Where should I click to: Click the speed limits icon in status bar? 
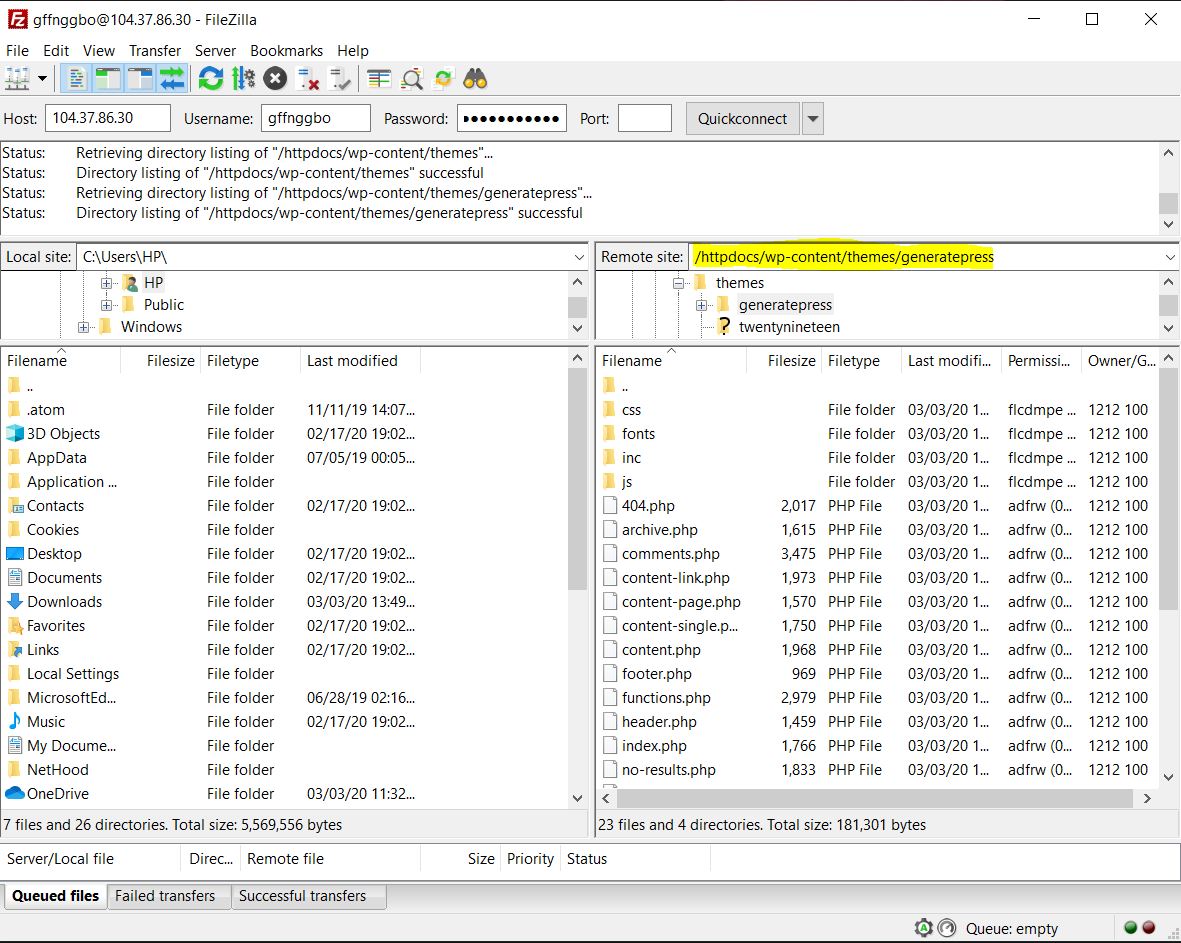coord(948,928)
